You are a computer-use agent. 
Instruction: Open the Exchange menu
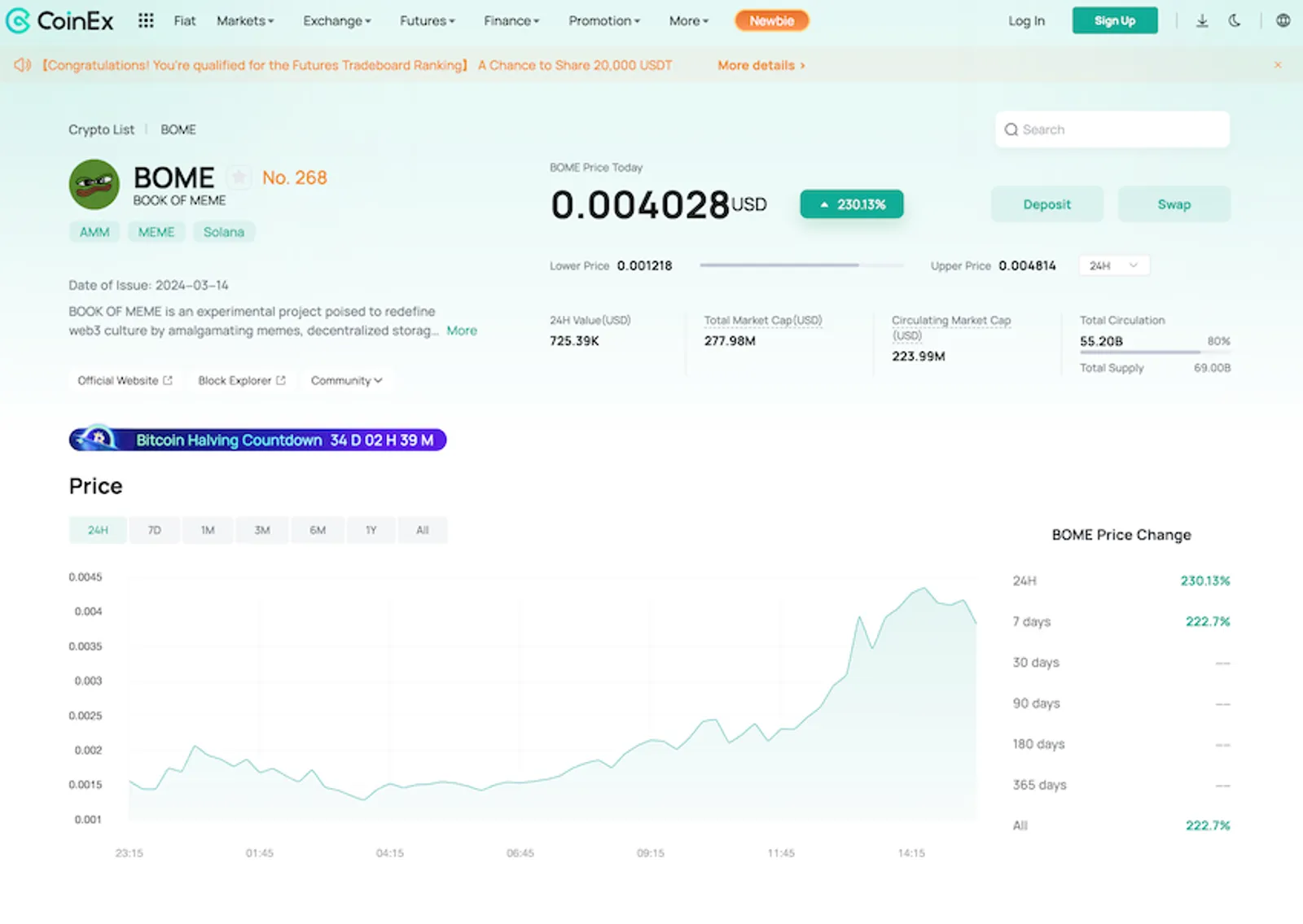coord(337,21)
